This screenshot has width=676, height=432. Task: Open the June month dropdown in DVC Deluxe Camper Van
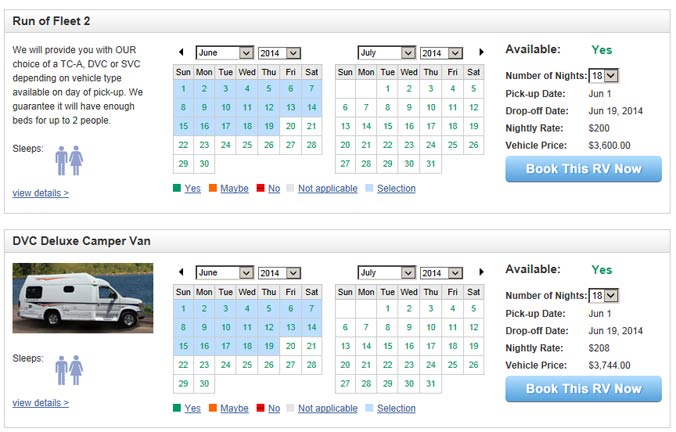tap(224, 272)
